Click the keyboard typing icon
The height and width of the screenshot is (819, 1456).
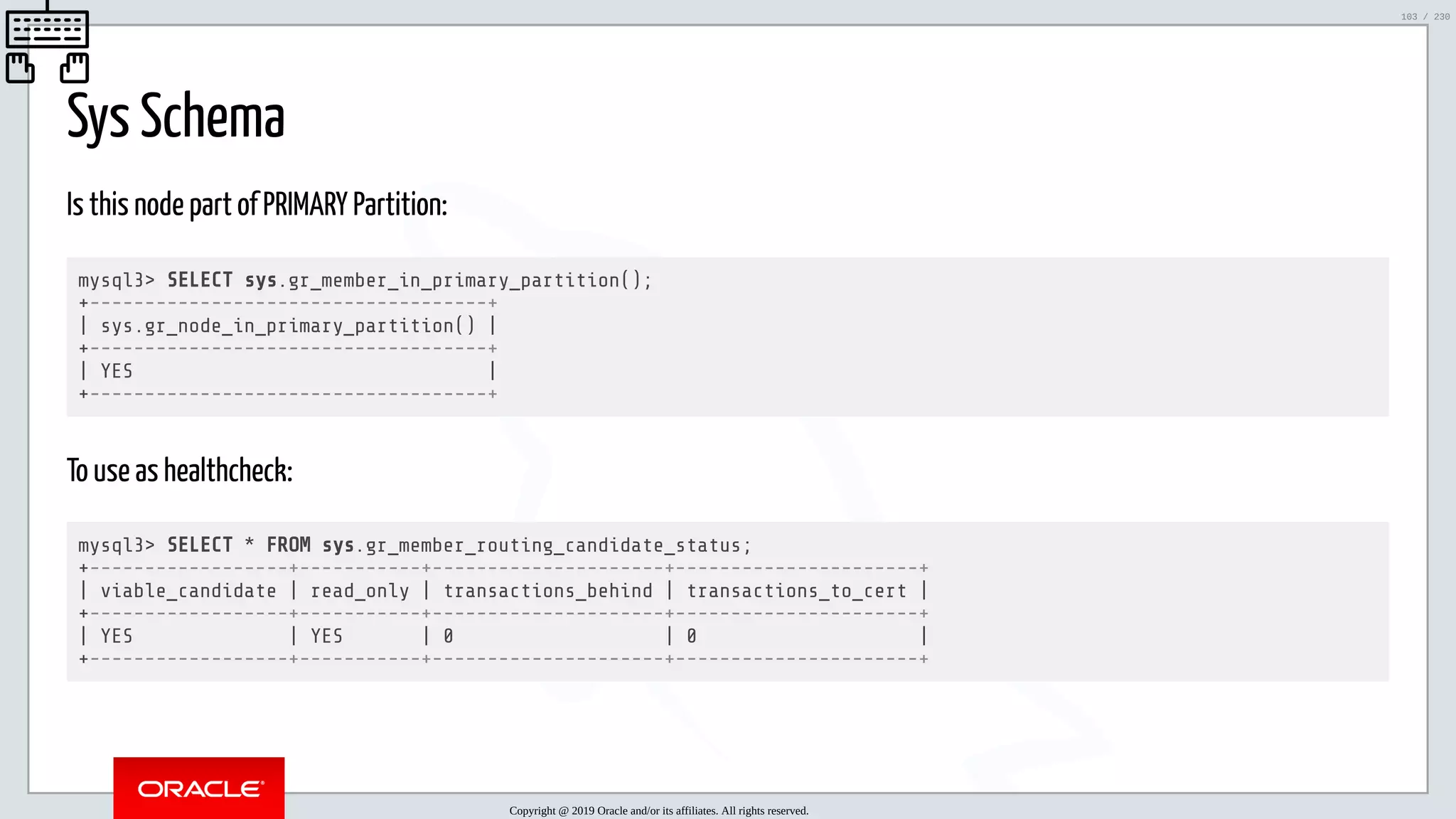click(x=47, y=43)
